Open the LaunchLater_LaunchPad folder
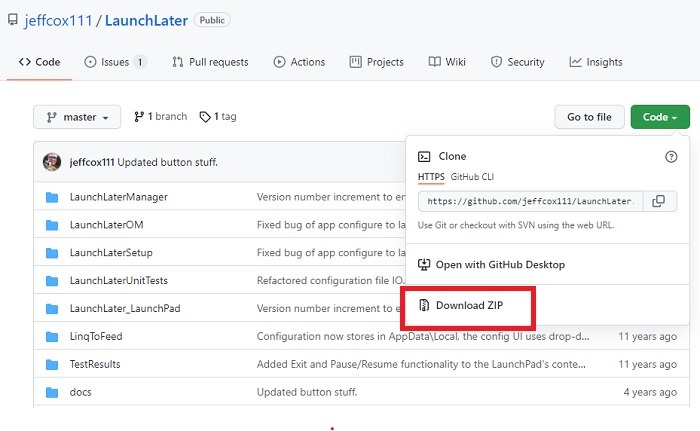Viewport: 700px width, 431px height. point(125,308)
